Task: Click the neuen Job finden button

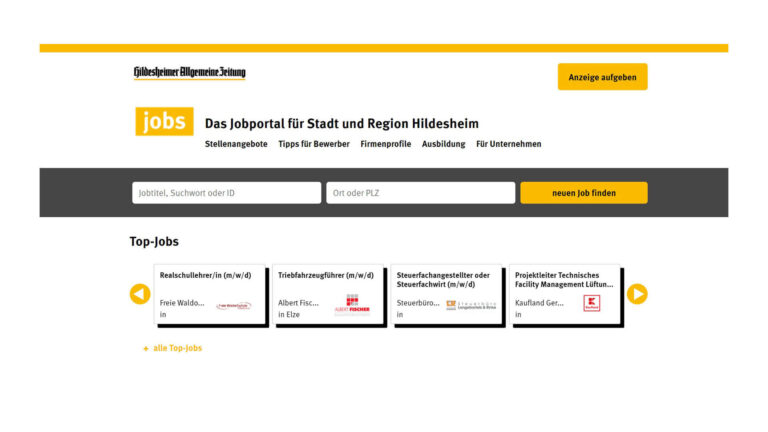Action: tap(584, 193)
